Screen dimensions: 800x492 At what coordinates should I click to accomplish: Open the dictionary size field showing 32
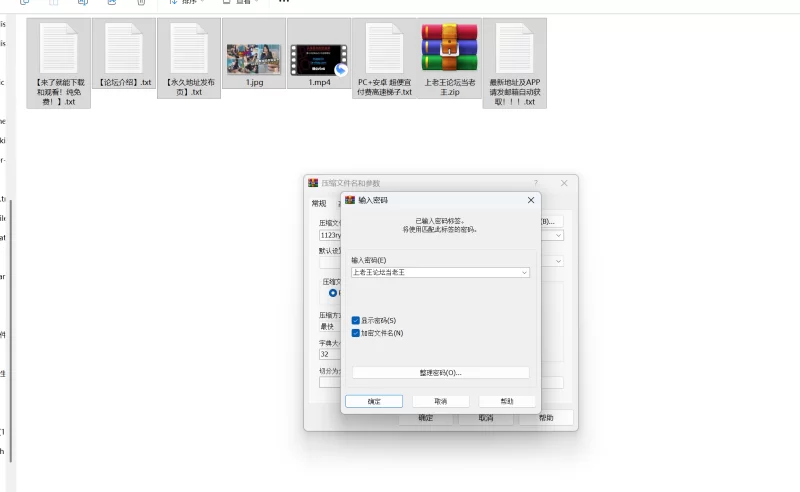click(x=330, y=354)
